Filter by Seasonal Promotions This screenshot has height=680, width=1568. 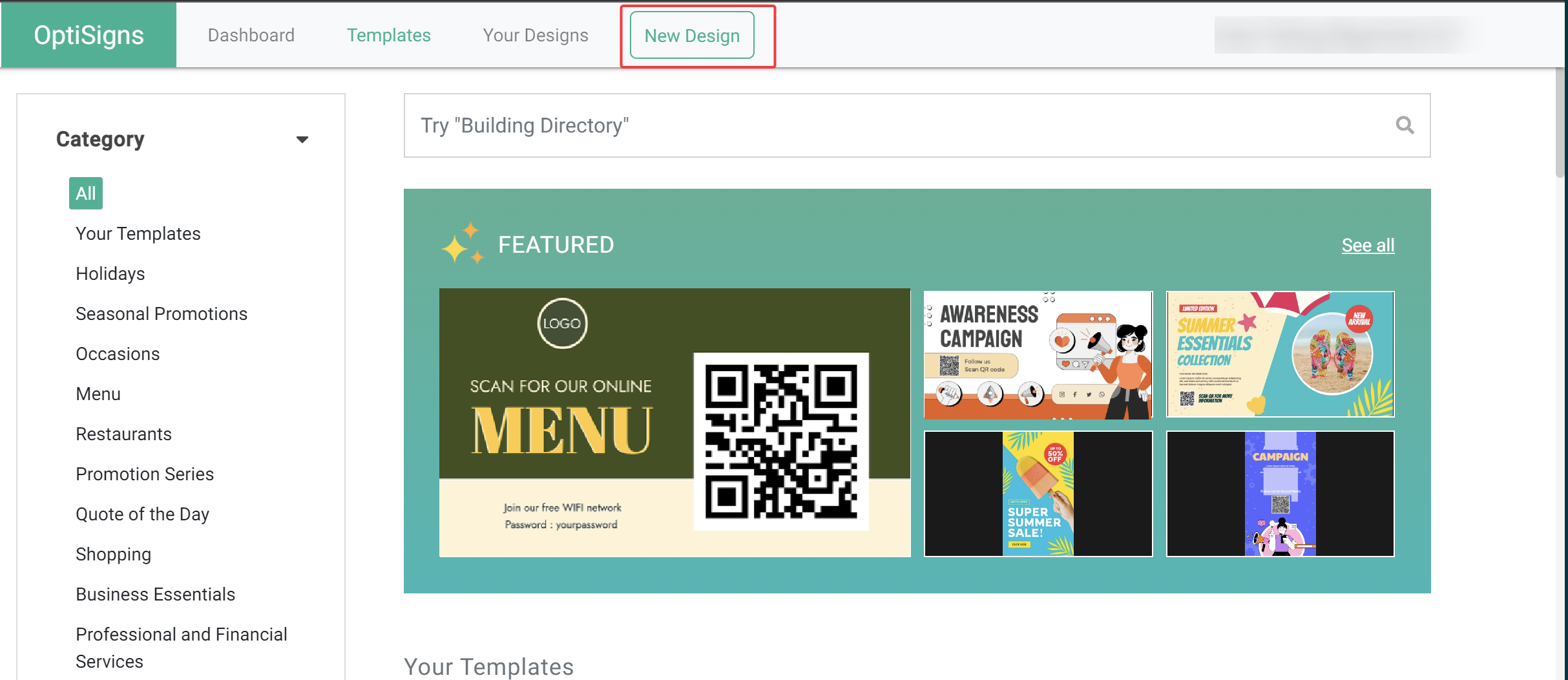click(x=162, y=313)
